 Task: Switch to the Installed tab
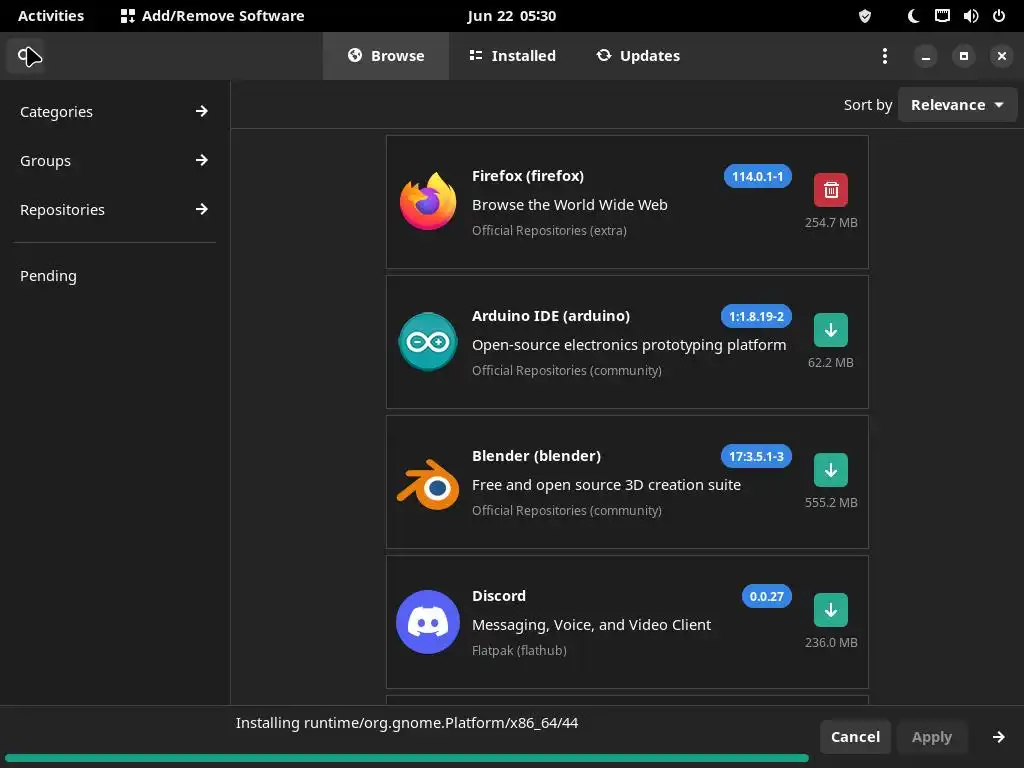[x=513, y=56]
